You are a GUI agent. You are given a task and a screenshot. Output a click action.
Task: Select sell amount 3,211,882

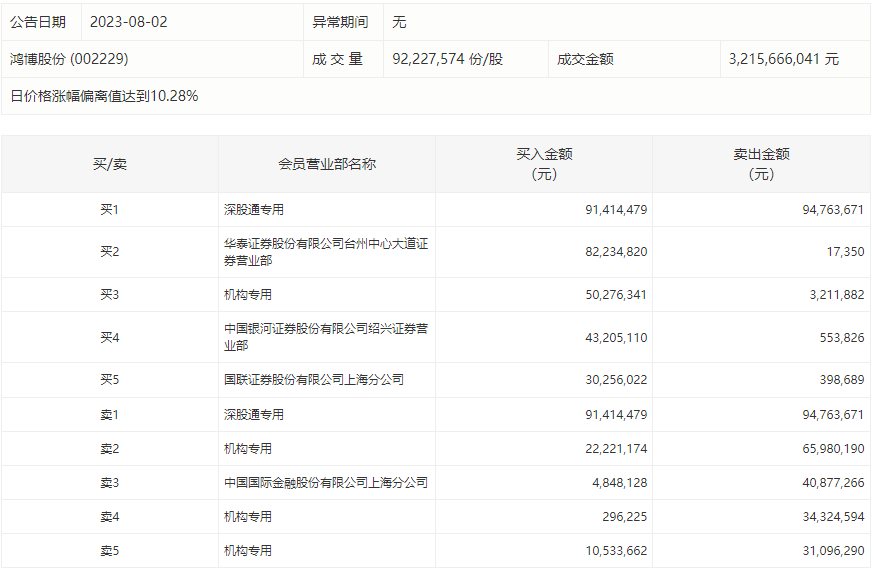point(837,294)
